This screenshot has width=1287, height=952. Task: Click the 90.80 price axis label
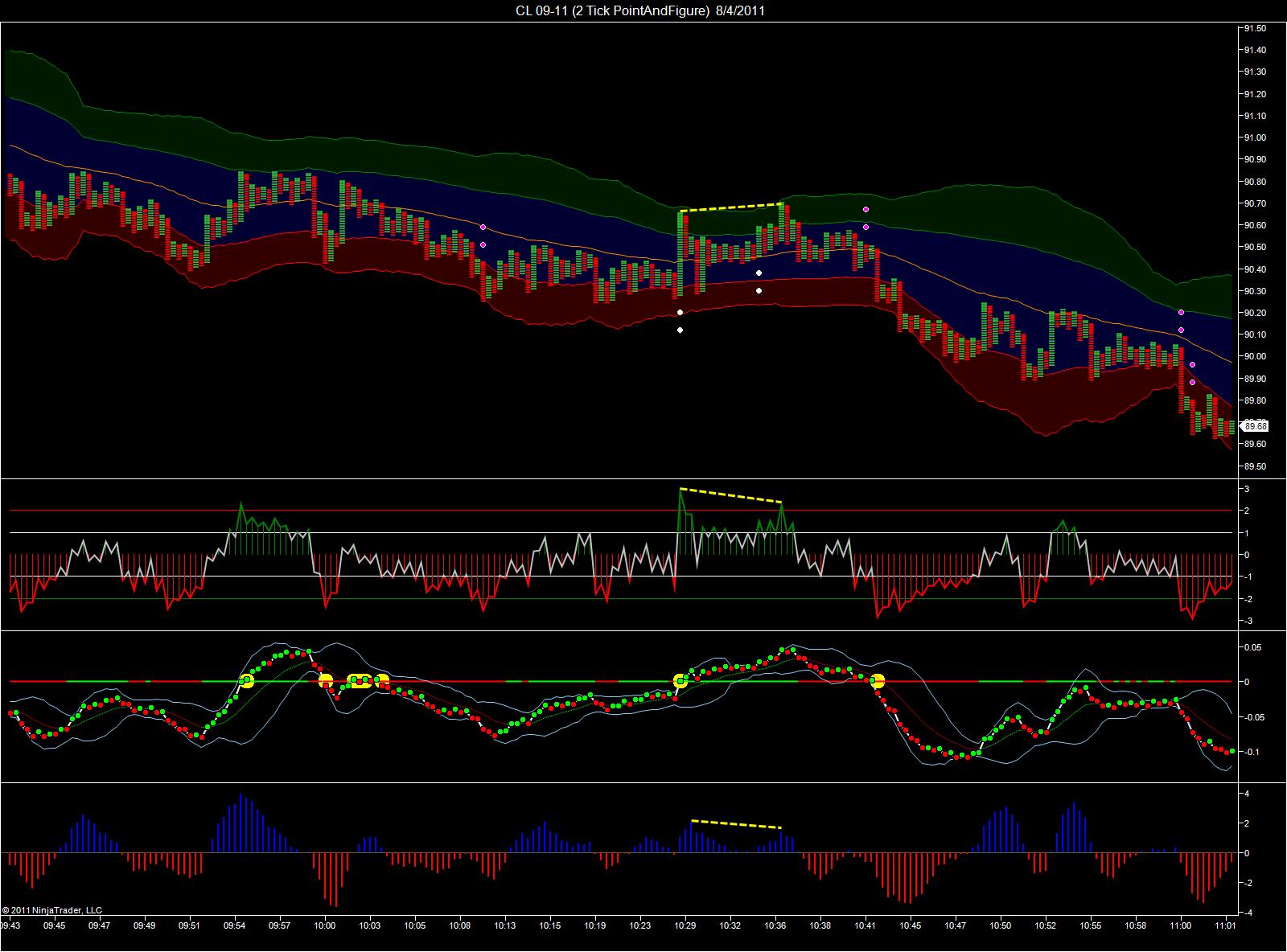(x=1255, y=182)
